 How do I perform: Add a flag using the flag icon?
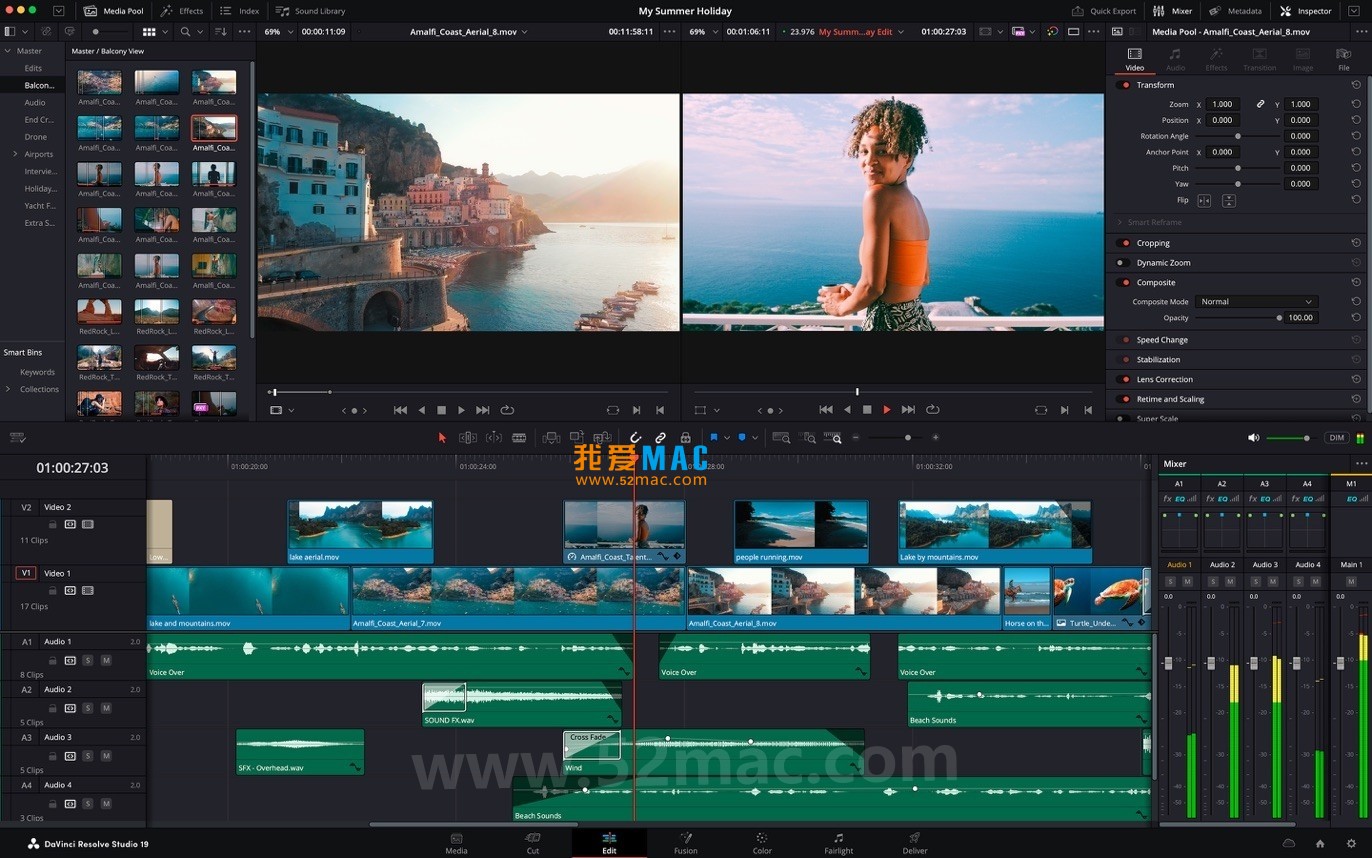pyautogui.click(x=714, y=437)
